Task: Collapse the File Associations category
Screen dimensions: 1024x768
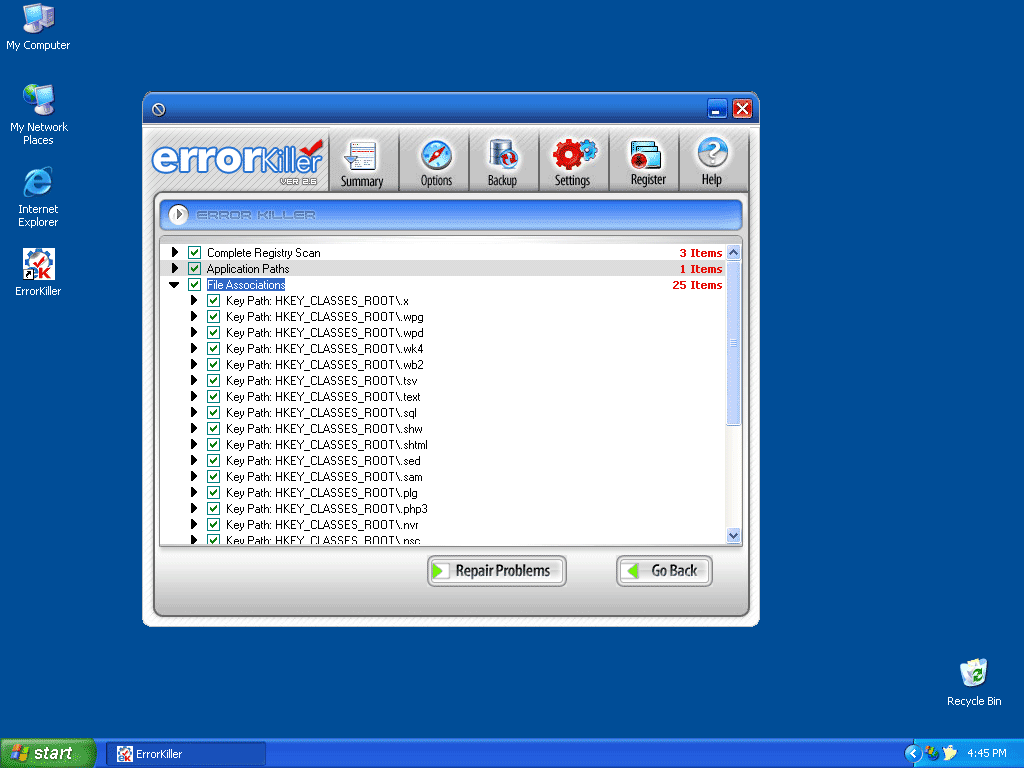Action: tap(175, 285)
